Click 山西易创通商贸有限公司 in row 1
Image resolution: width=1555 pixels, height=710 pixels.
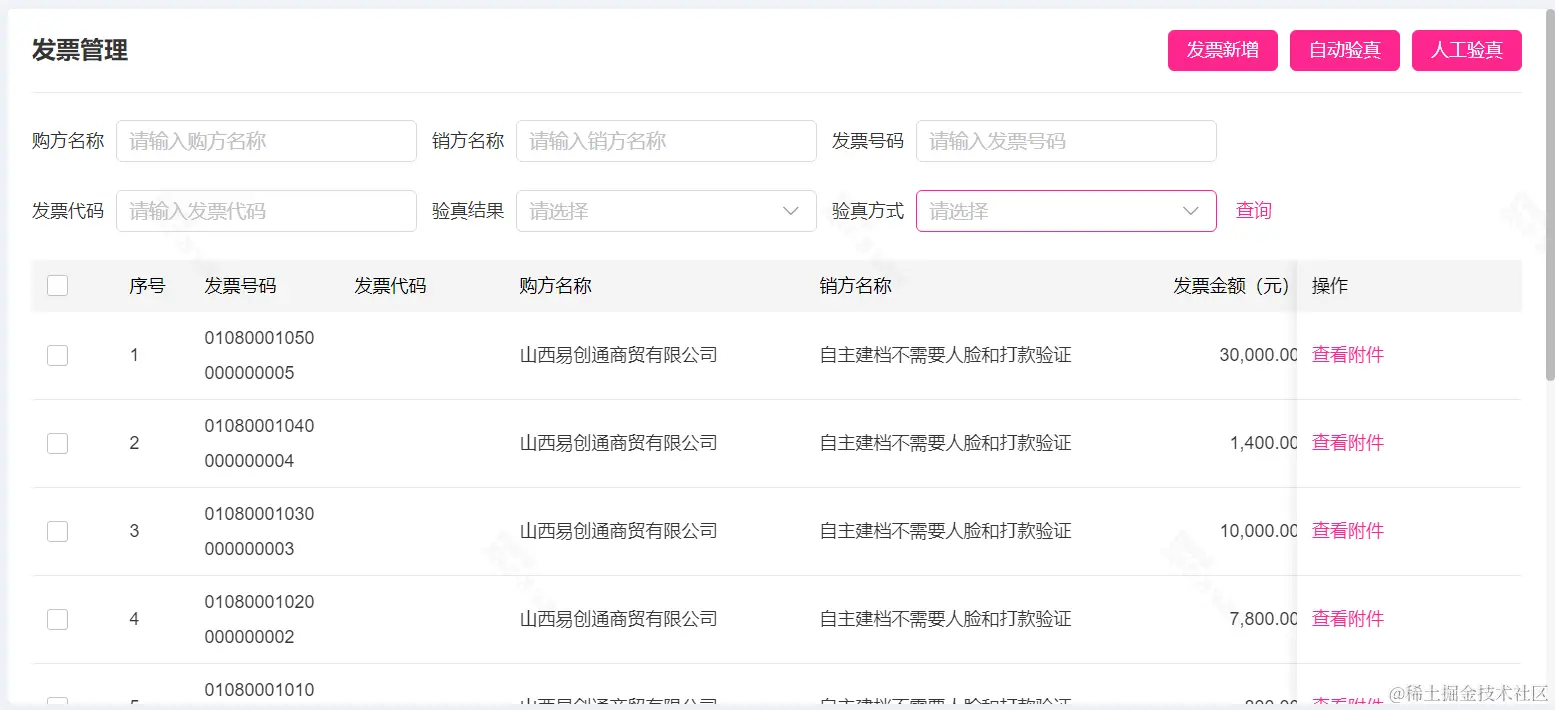(619, 355)
